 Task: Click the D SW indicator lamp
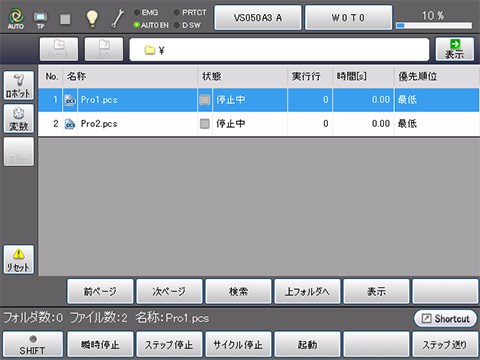[x=177, y=25]
